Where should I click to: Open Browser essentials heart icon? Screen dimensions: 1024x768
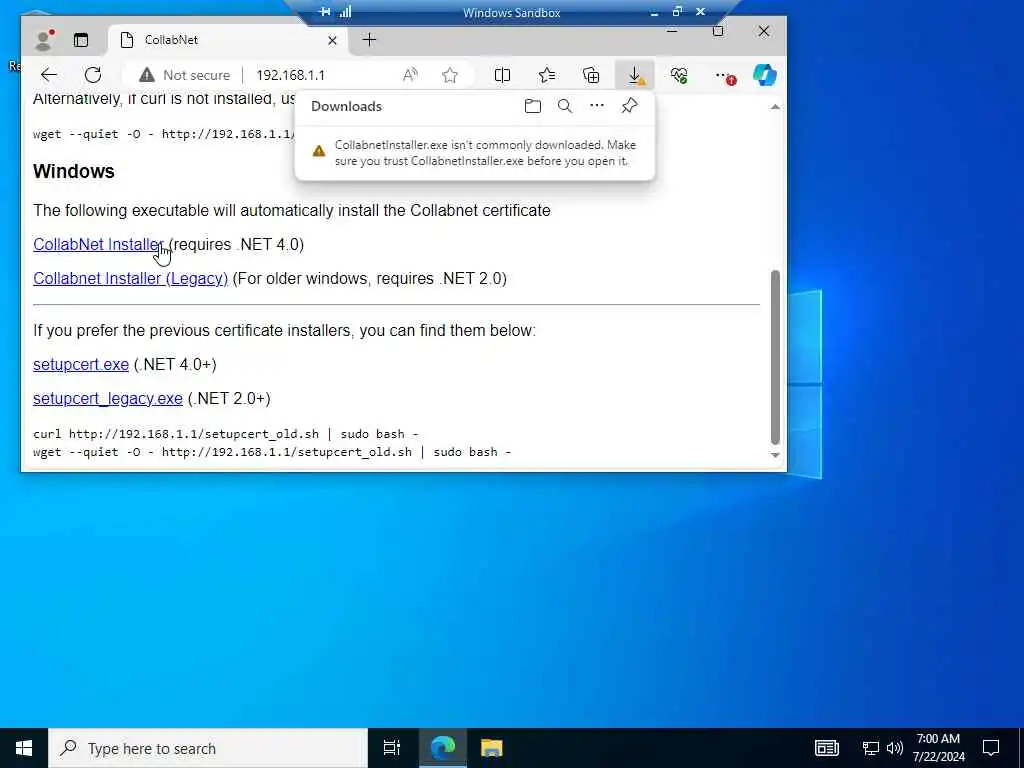679,75
